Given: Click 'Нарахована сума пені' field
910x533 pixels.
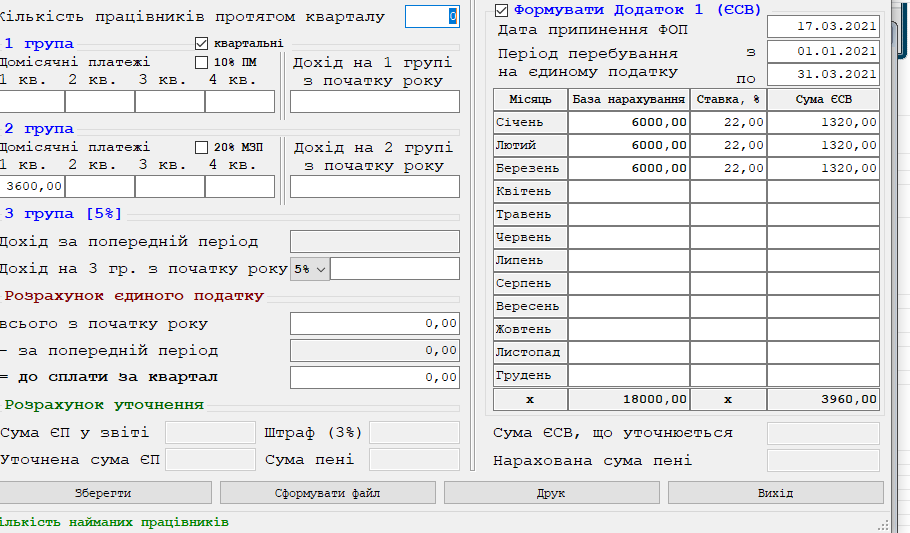Looking at the screenshot, I should pos(824,460).
